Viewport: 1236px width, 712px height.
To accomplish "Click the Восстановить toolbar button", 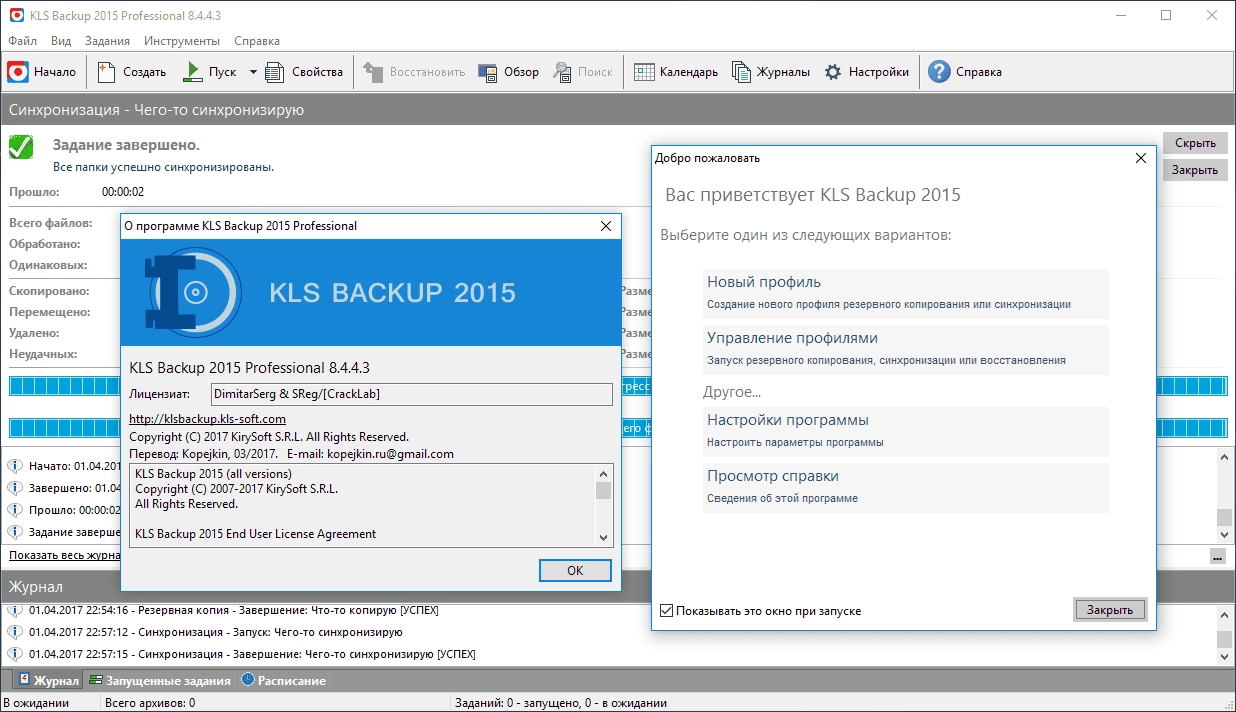I will point(415,72).
